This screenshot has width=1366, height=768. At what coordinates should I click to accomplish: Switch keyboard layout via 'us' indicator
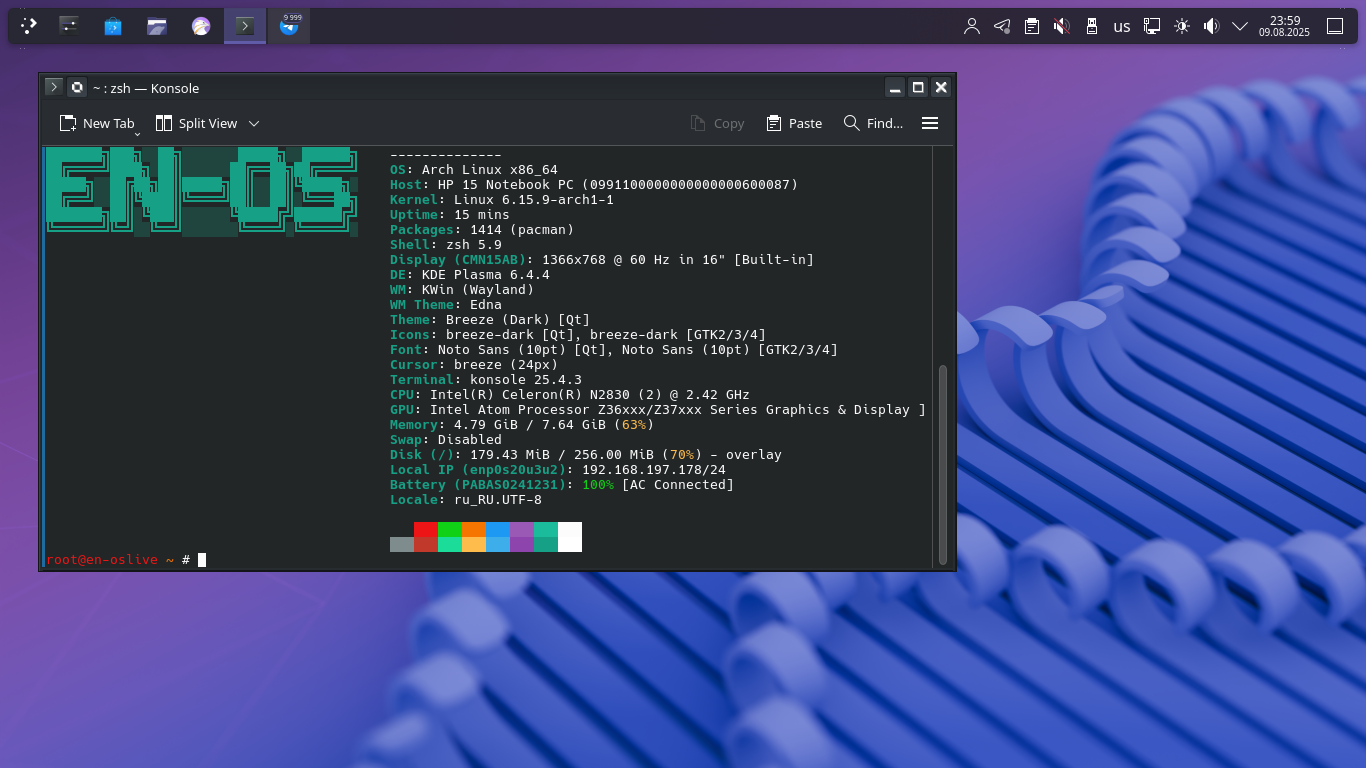[1122, 26]
